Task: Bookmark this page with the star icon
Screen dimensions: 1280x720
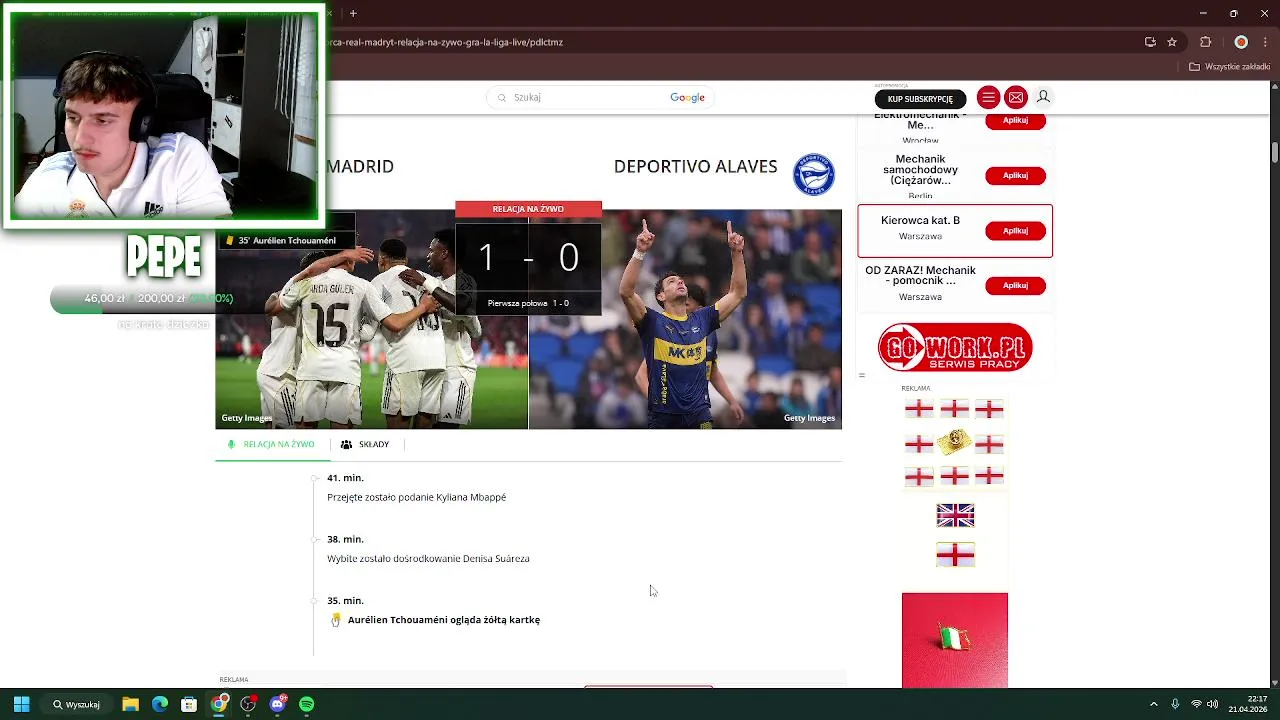Action: [x=1172, y=42]
